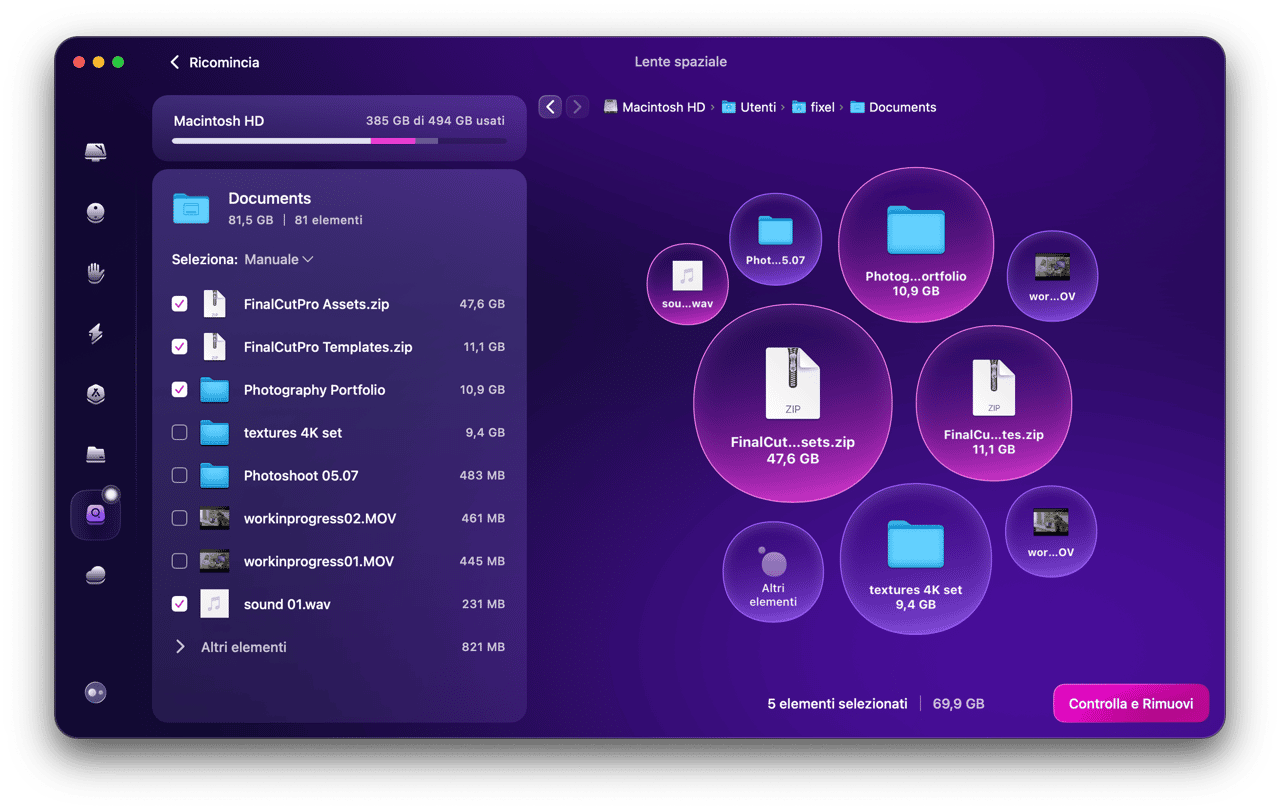Image resolution: width=1280 pixels, height=810 pixels.
Task: Select the hand-shaped Protection icon in sidebar
Action: point(96,273)
